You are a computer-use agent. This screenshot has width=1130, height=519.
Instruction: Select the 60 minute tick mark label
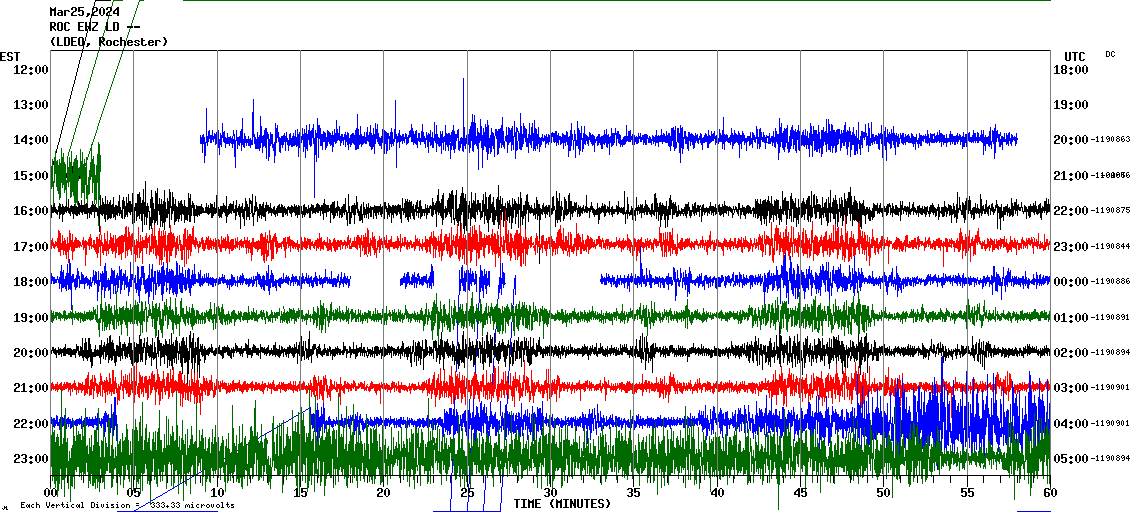tap(1049, 494)
